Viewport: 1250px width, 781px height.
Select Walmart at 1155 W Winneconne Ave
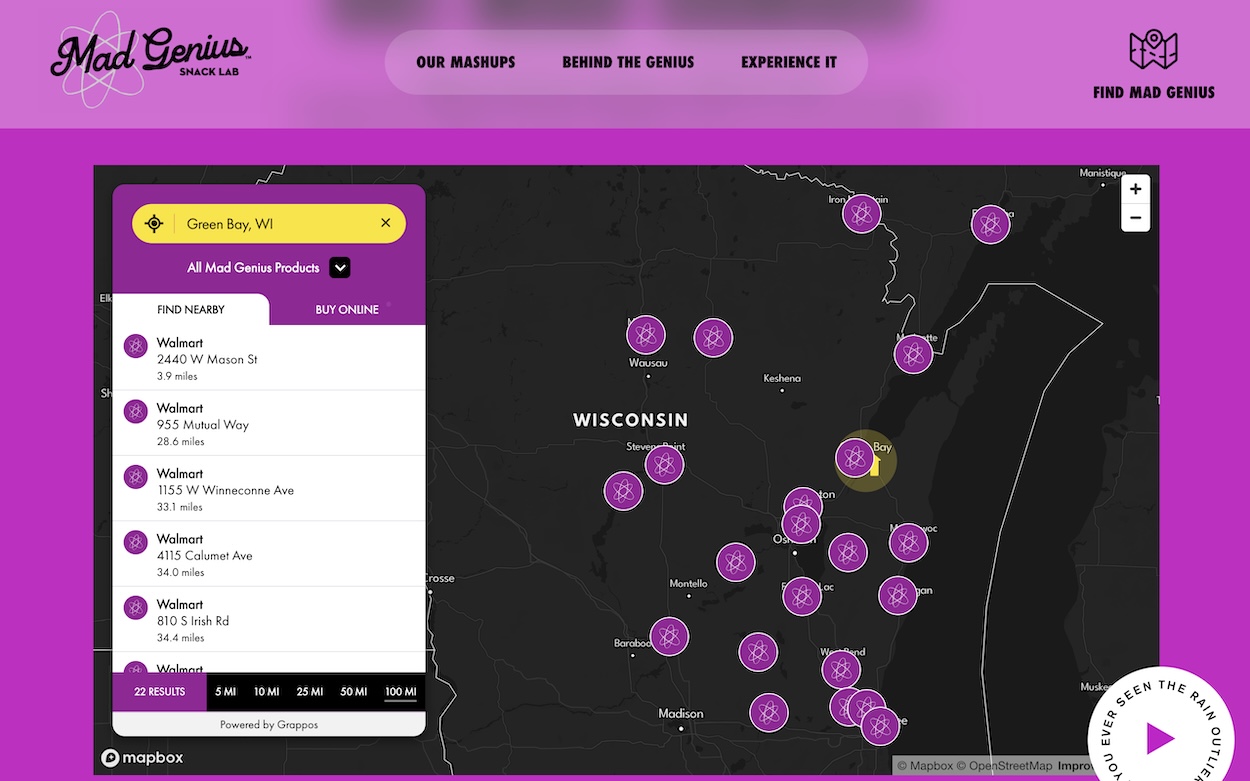coord(269,489)
